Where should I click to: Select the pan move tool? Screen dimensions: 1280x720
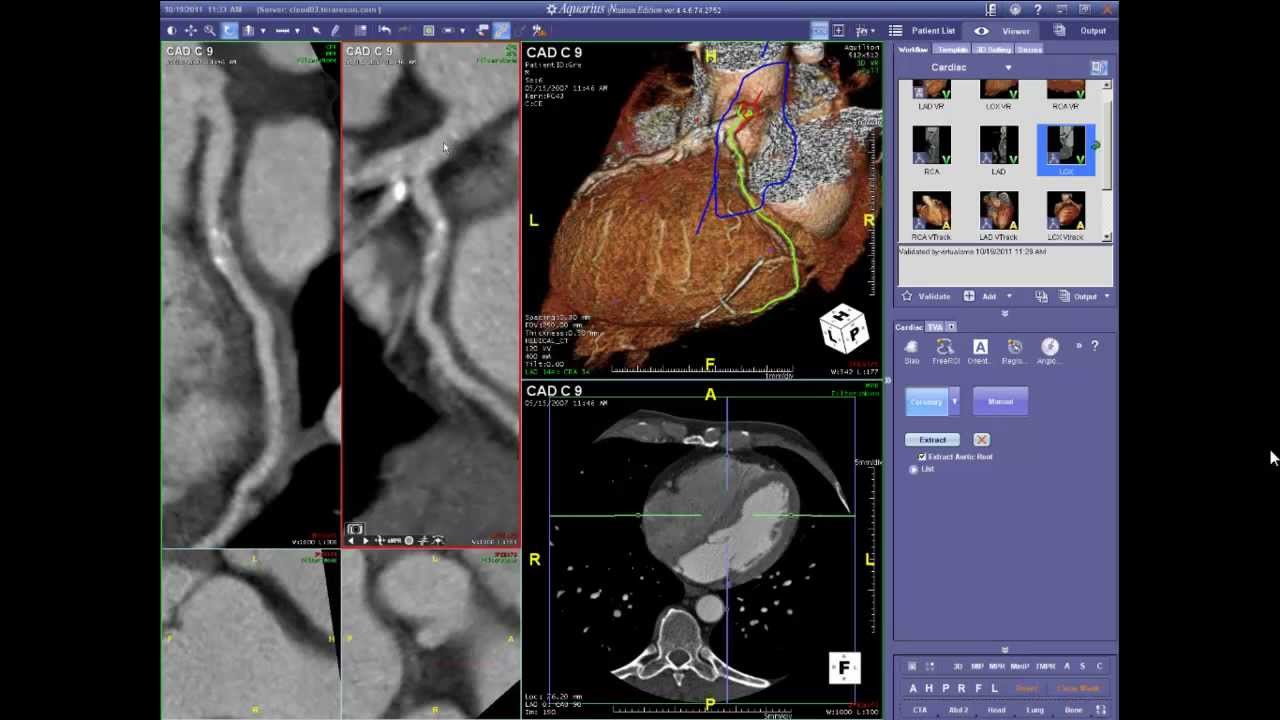point(191,31)
